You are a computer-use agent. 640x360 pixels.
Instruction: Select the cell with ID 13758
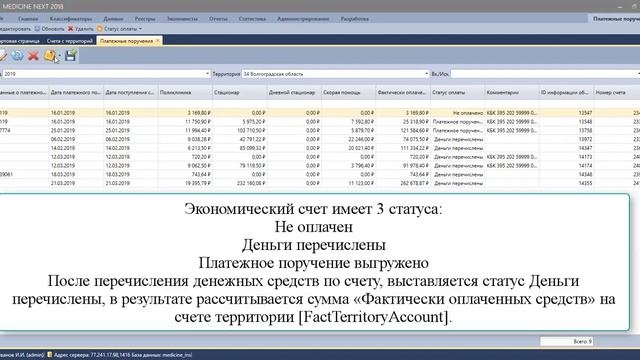(567, 131)
